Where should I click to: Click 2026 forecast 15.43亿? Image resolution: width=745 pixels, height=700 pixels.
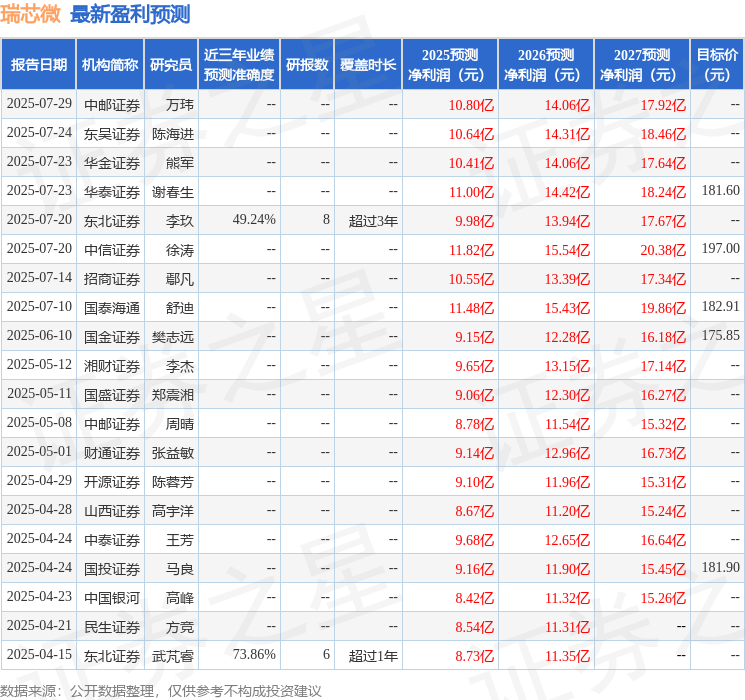click(x=567, y=308)
